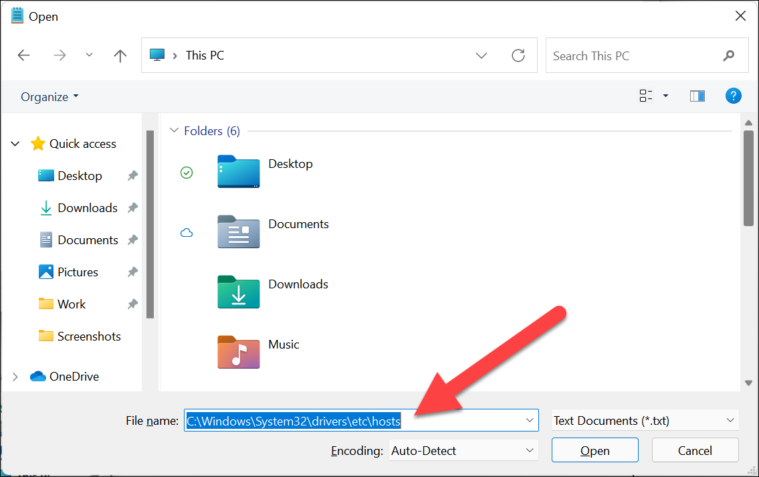
Task: Select the Documents folder icon in main pane
Action: (238, 231)
